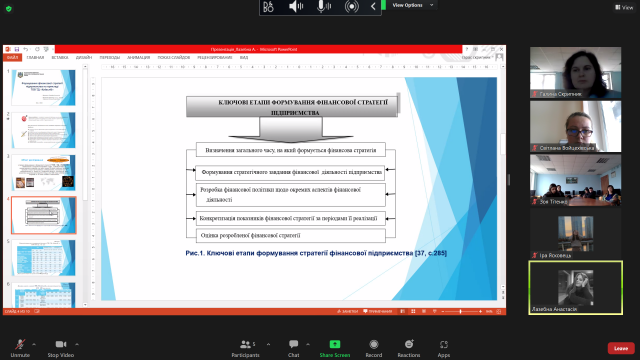Click the speaker volume icon in overlay
The width and height of the screenshot is (640, 360).
296,7
